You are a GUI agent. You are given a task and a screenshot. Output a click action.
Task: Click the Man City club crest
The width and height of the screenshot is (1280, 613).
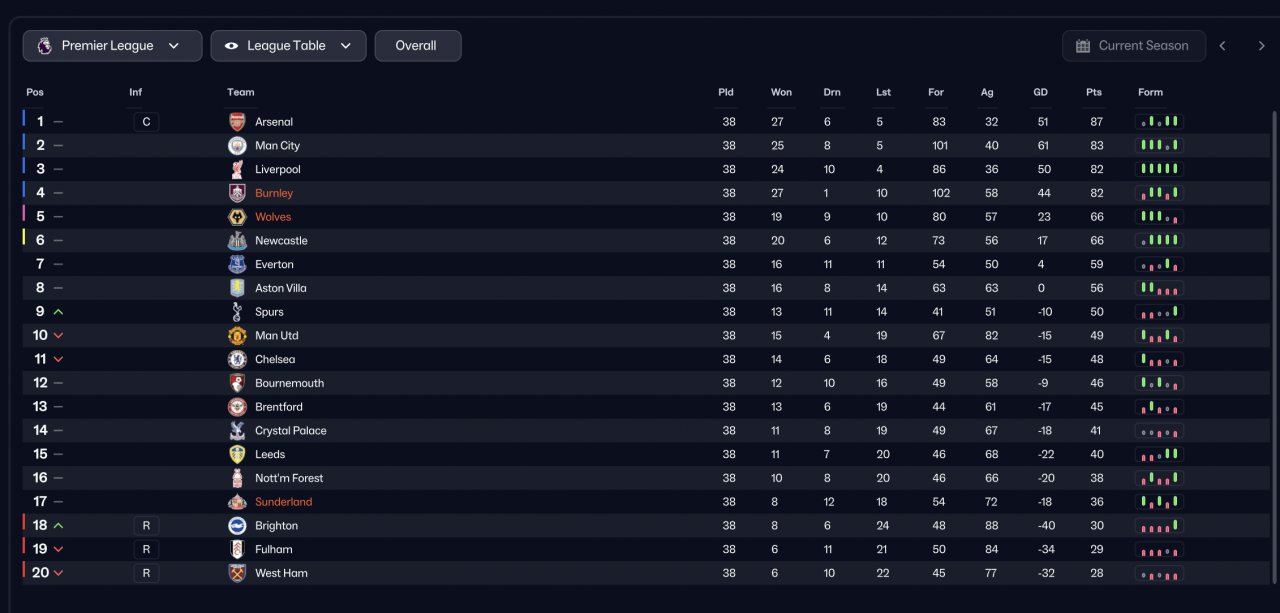[237, 146]
